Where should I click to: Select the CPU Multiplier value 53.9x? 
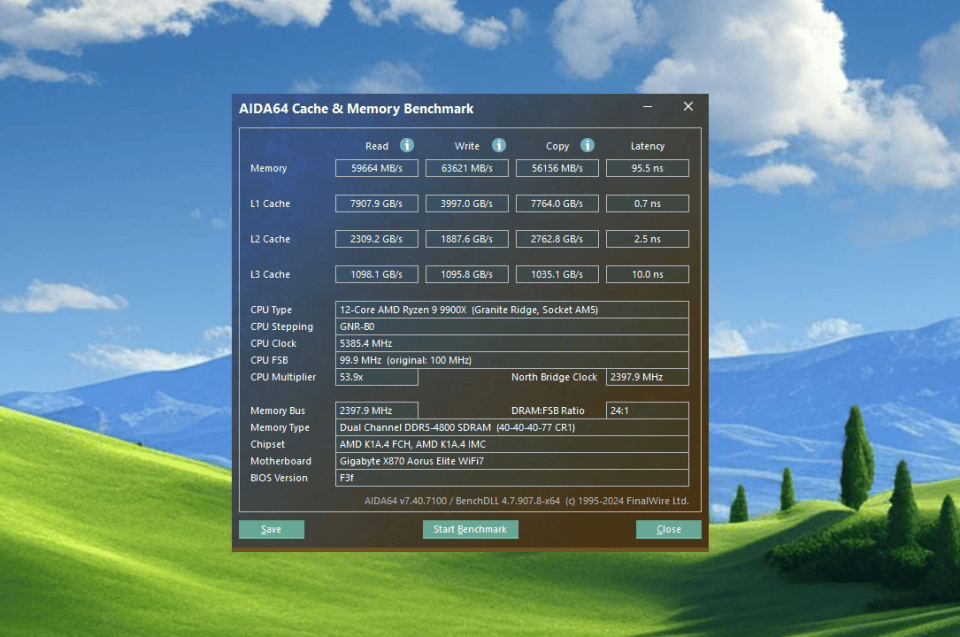[x=376, y=377]
